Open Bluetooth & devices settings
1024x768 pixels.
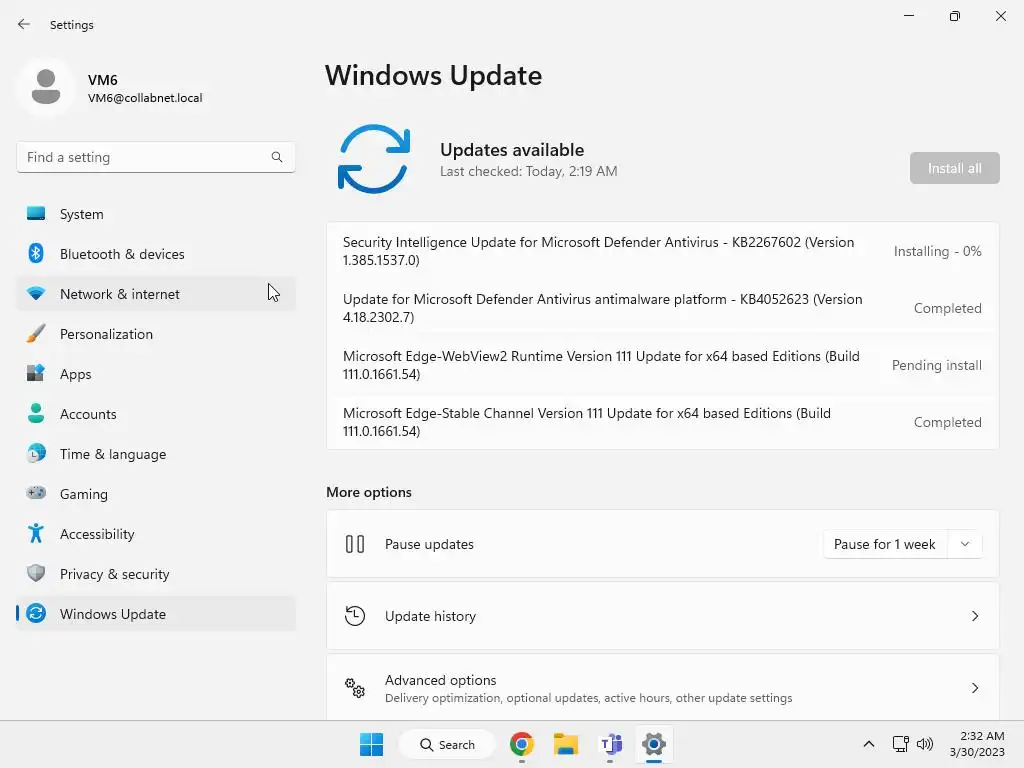coord(156,253)
